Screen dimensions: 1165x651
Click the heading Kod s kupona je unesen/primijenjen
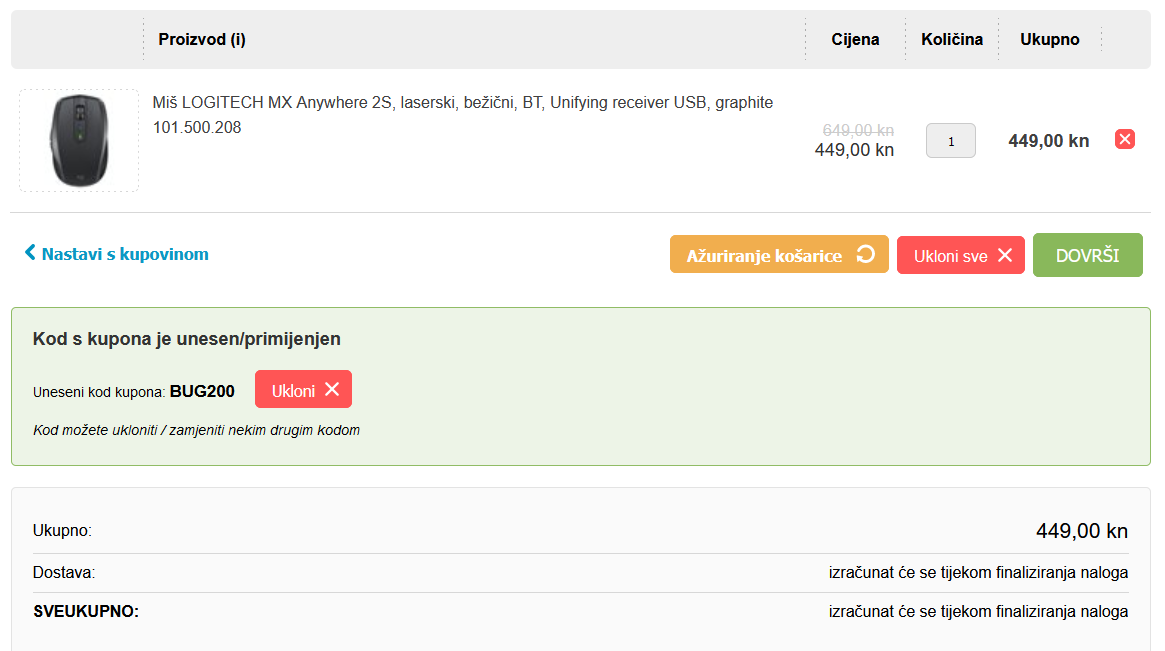point(186,339)
